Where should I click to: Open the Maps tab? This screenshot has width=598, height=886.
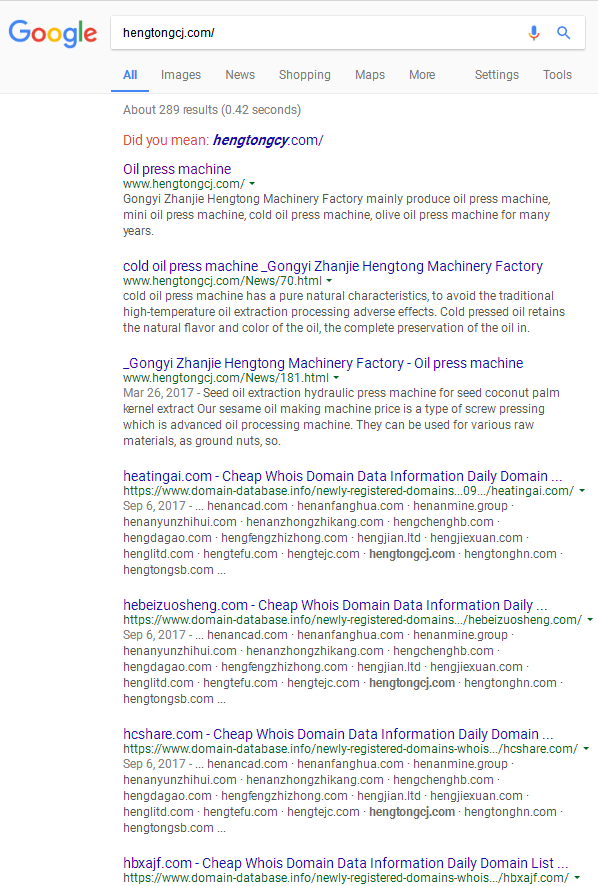pyautogui.click(x=370, y=75)
